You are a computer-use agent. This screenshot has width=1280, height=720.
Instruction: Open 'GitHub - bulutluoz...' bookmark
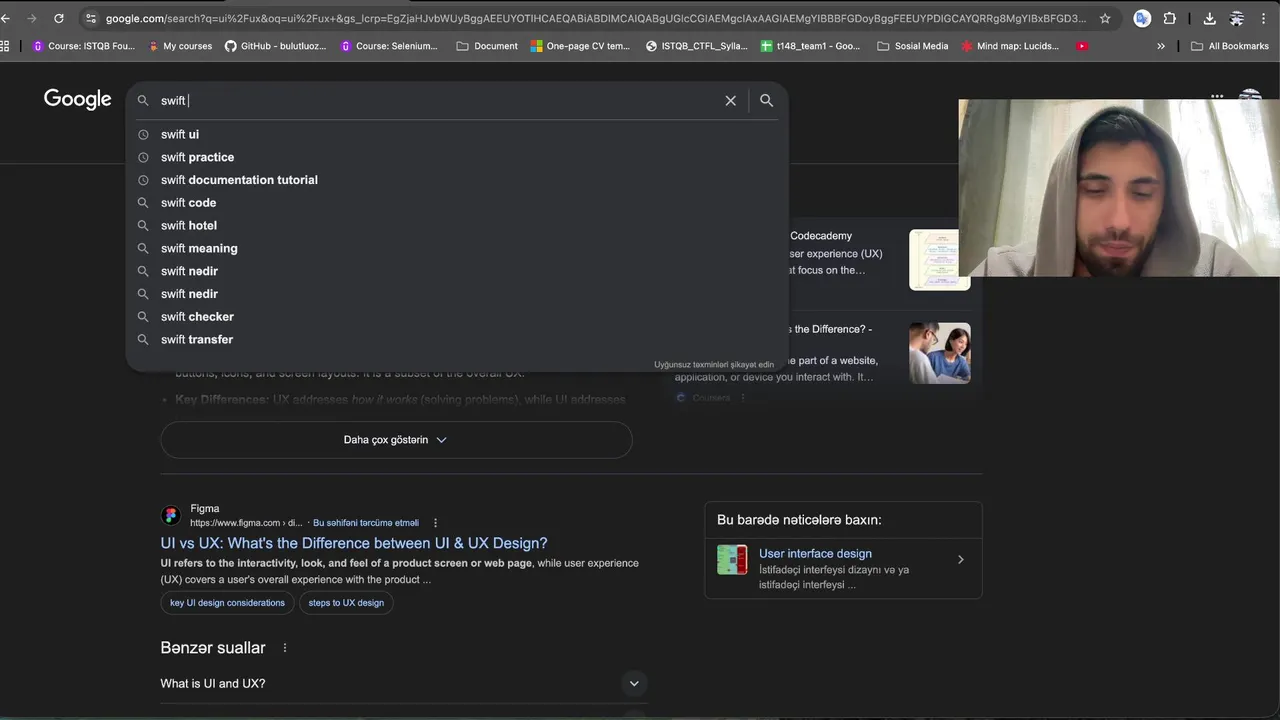tap(275, 46)
